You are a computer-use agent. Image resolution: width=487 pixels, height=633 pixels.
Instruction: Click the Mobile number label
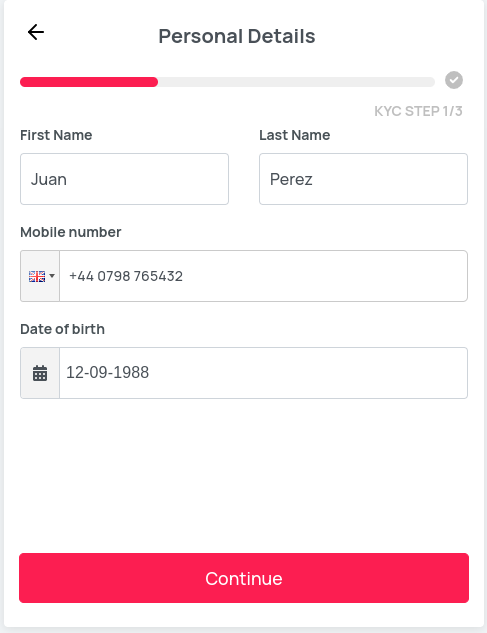click(71, 232)
